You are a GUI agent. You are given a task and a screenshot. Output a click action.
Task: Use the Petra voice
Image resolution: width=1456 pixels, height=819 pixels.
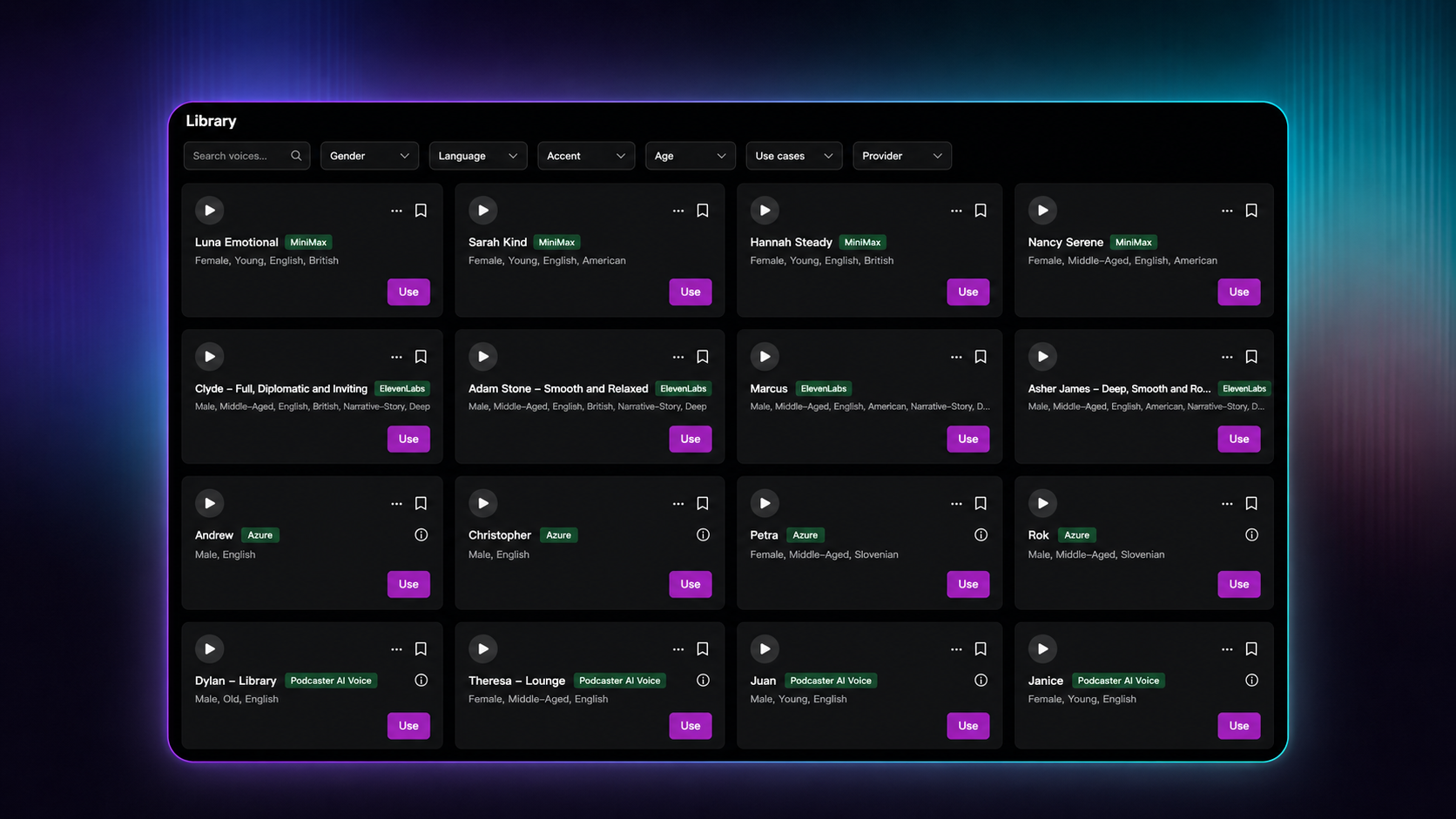tap(968, 584)
